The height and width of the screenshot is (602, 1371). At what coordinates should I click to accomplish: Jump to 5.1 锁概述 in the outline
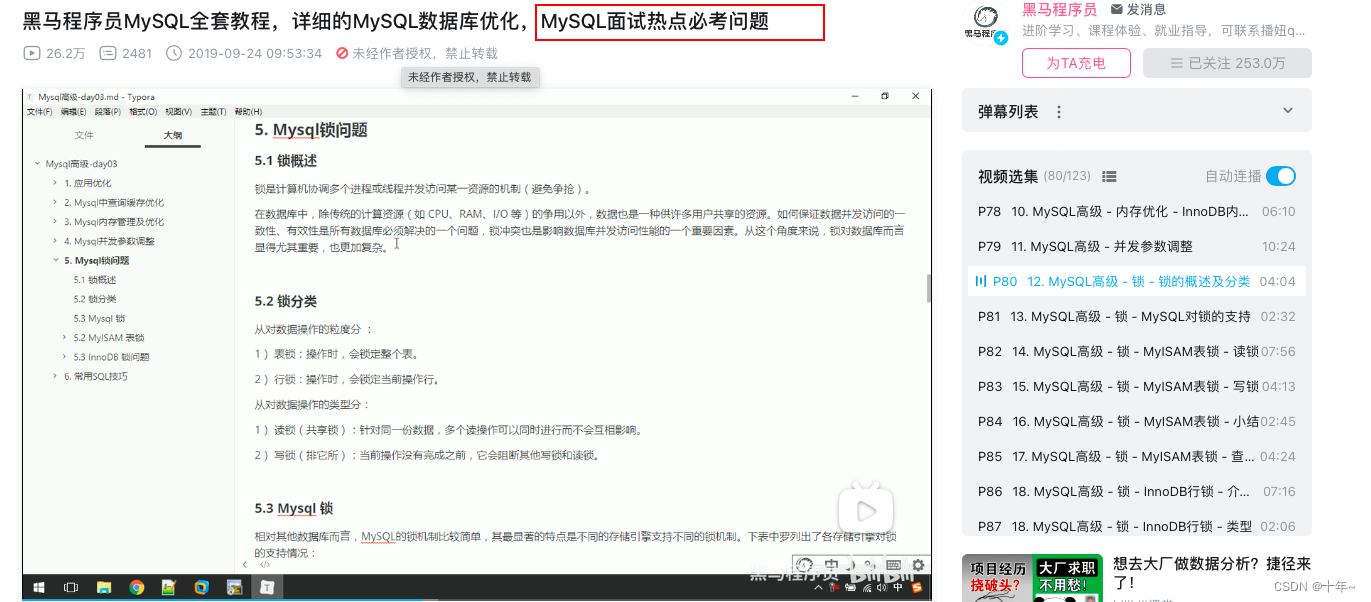click(95, 280)
